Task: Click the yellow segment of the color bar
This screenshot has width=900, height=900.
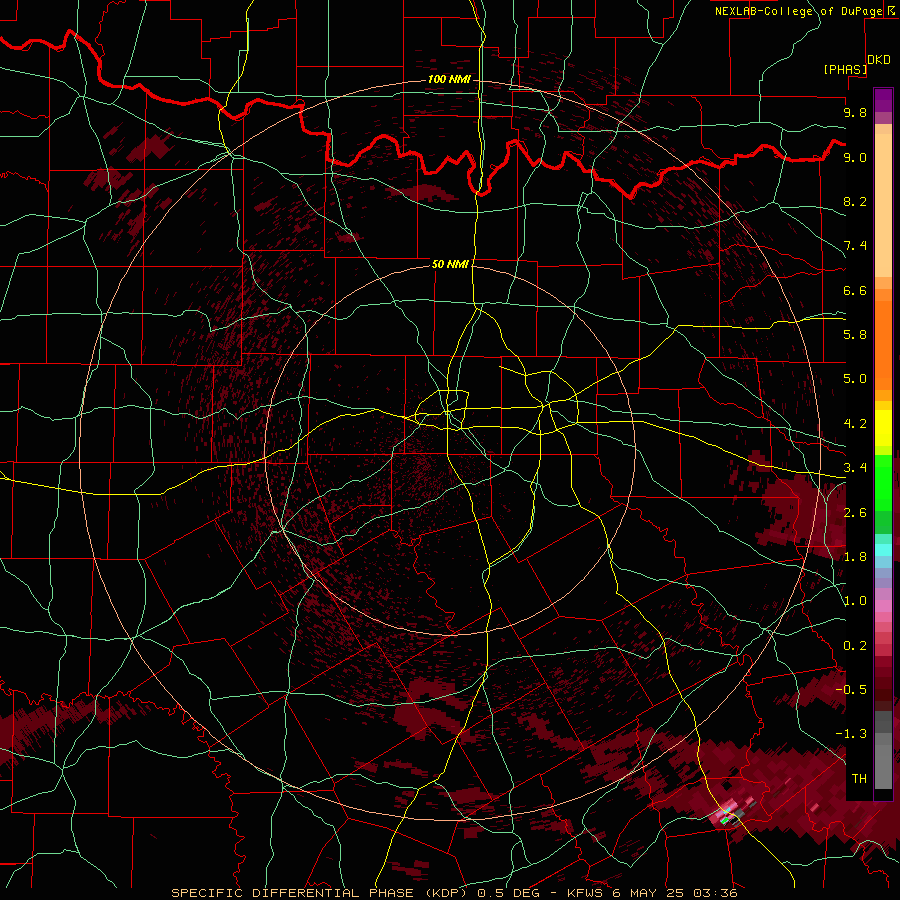Action: pyautogui.click(x=883, y=428)
